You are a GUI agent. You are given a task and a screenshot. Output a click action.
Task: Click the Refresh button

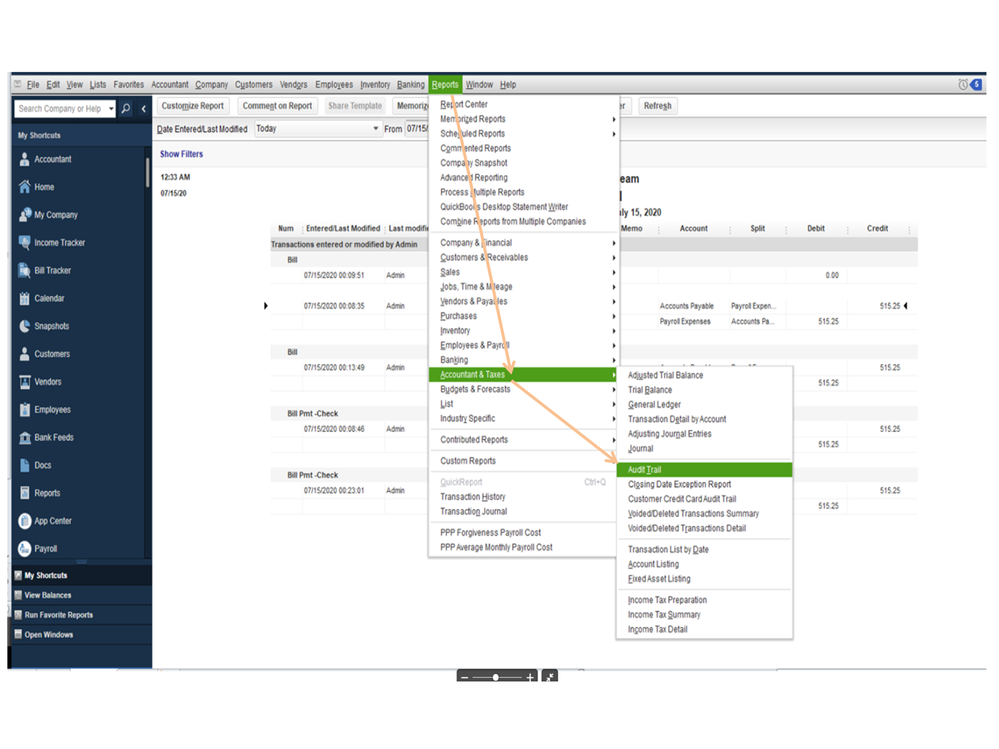pos(658,106)
